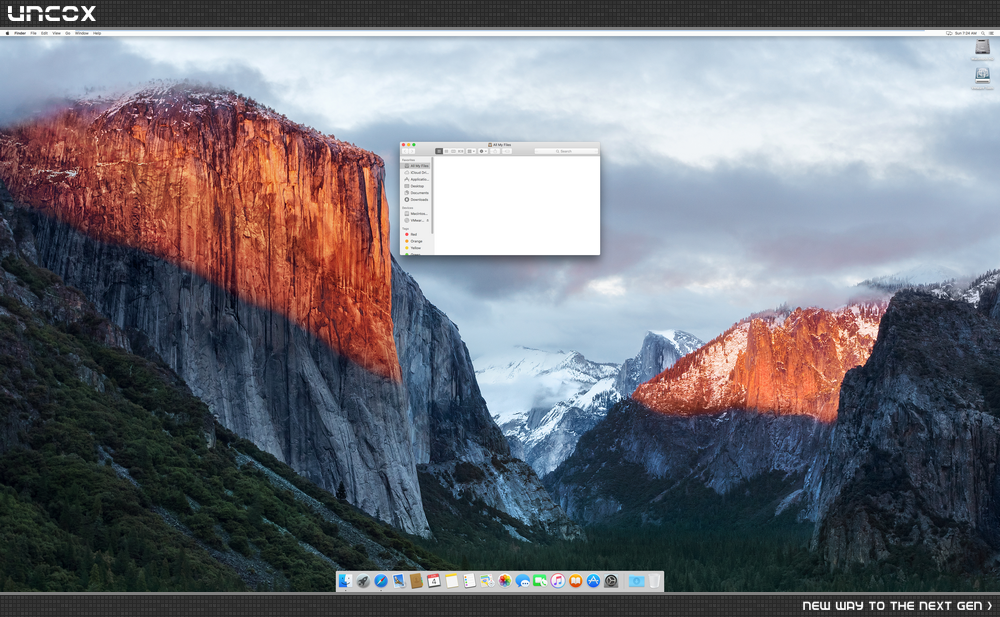Viewport: 1000px width, 617px height.
Task: Open the Help menu
Action: pos(97,33)
